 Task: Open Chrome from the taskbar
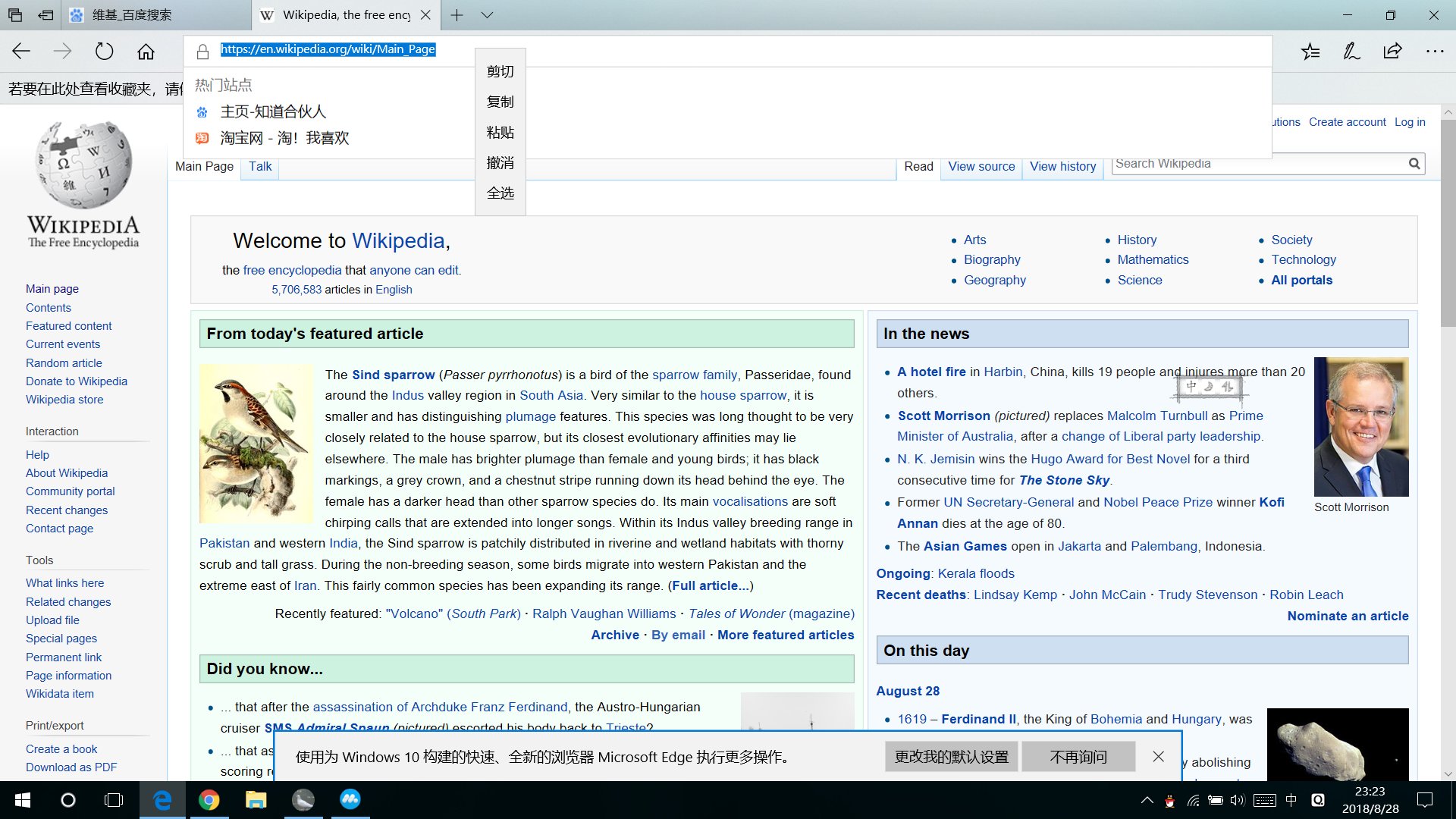209,800
